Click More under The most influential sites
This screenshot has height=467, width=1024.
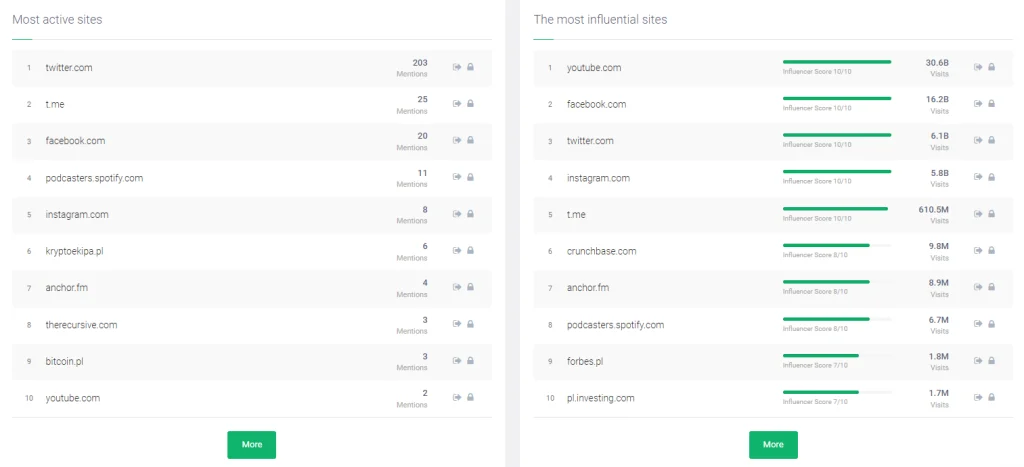pos(773,445)
